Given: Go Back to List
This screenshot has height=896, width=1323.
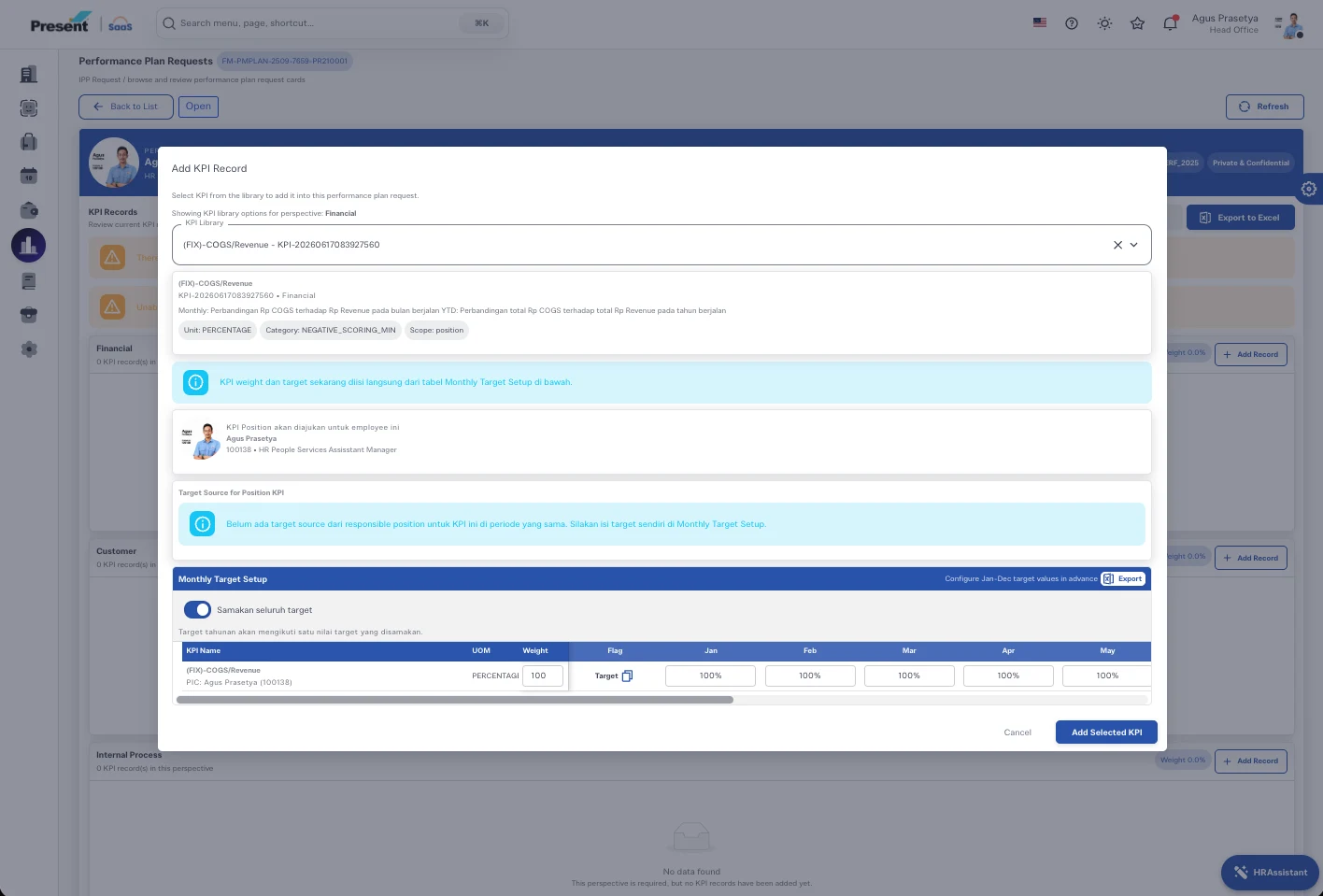Looking at the screenshot, I should [126, 107].
